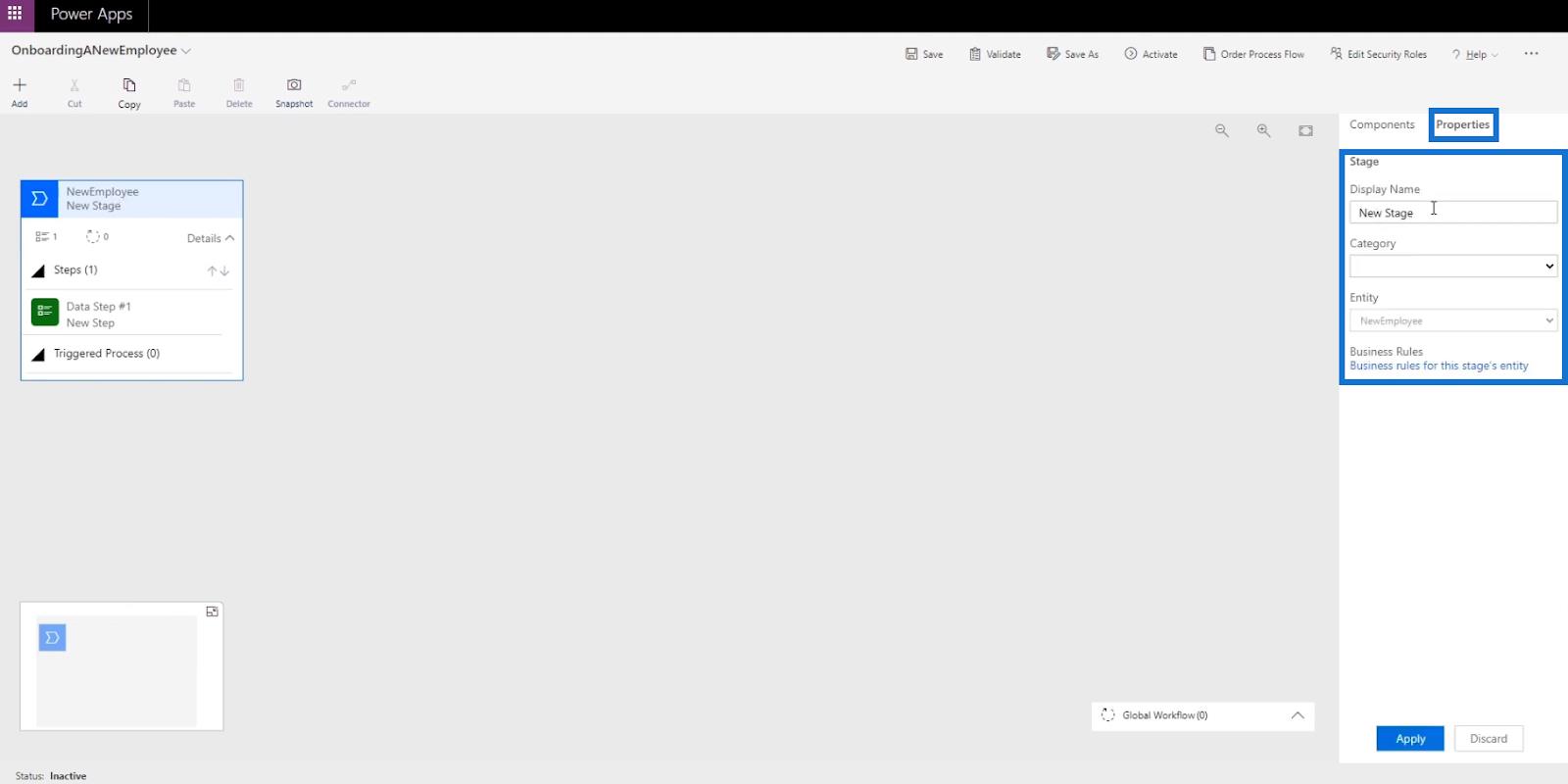
Task: Open Edit Security Roles
Action: 1378,54
